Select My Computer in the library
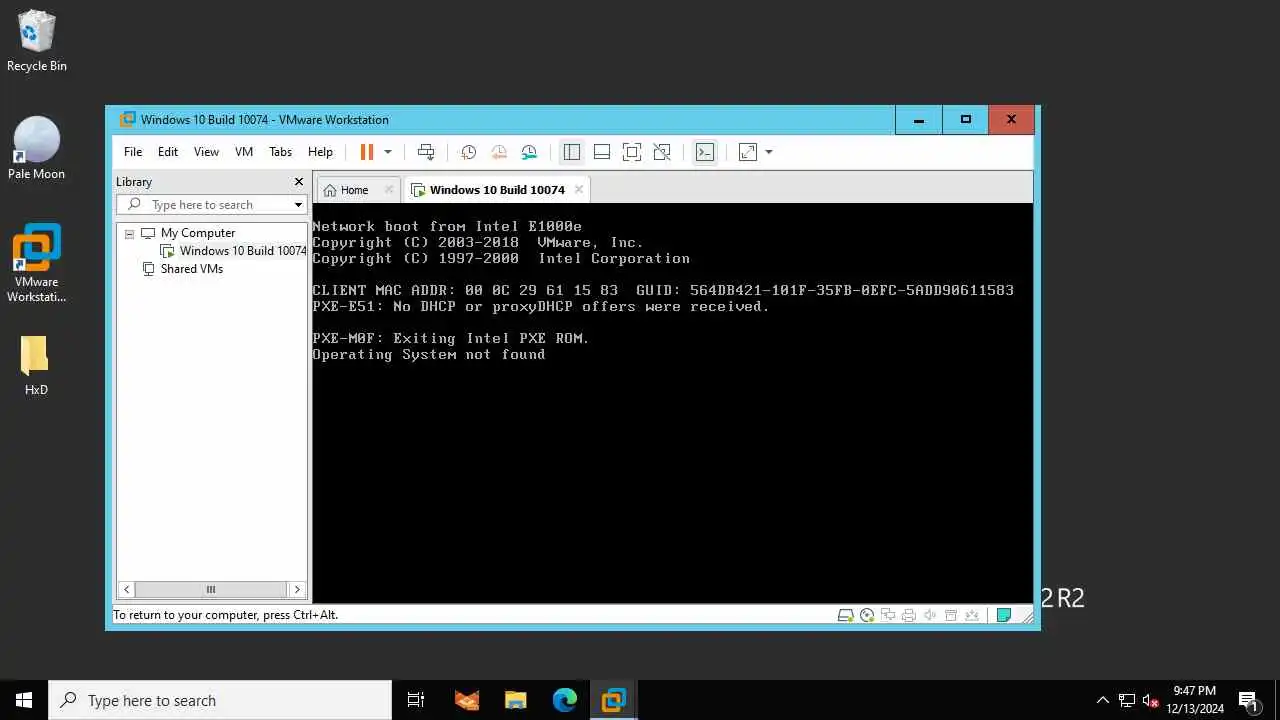The height and width of the screenshot is (720, 1280). (x=197, y=233)
